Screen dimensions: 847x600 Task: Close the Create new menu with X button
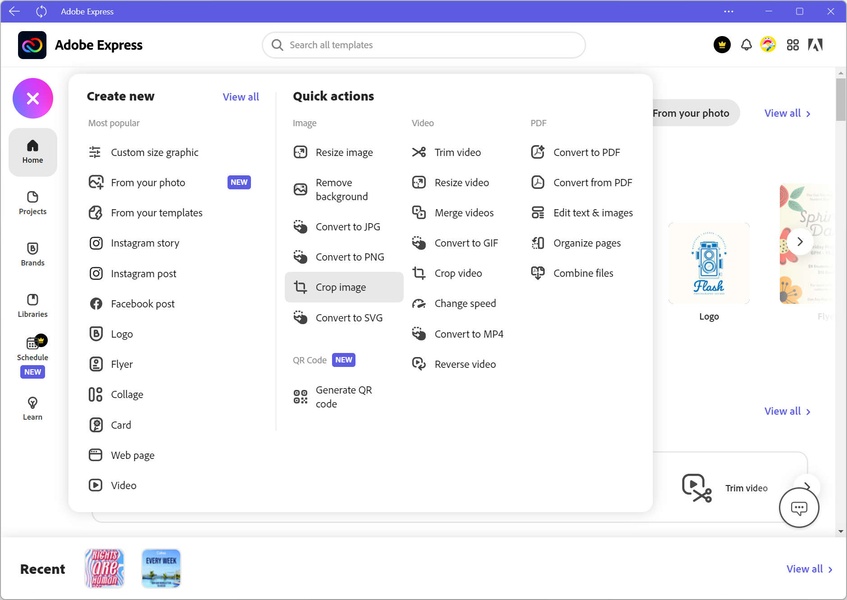click(x=33, y=98)
